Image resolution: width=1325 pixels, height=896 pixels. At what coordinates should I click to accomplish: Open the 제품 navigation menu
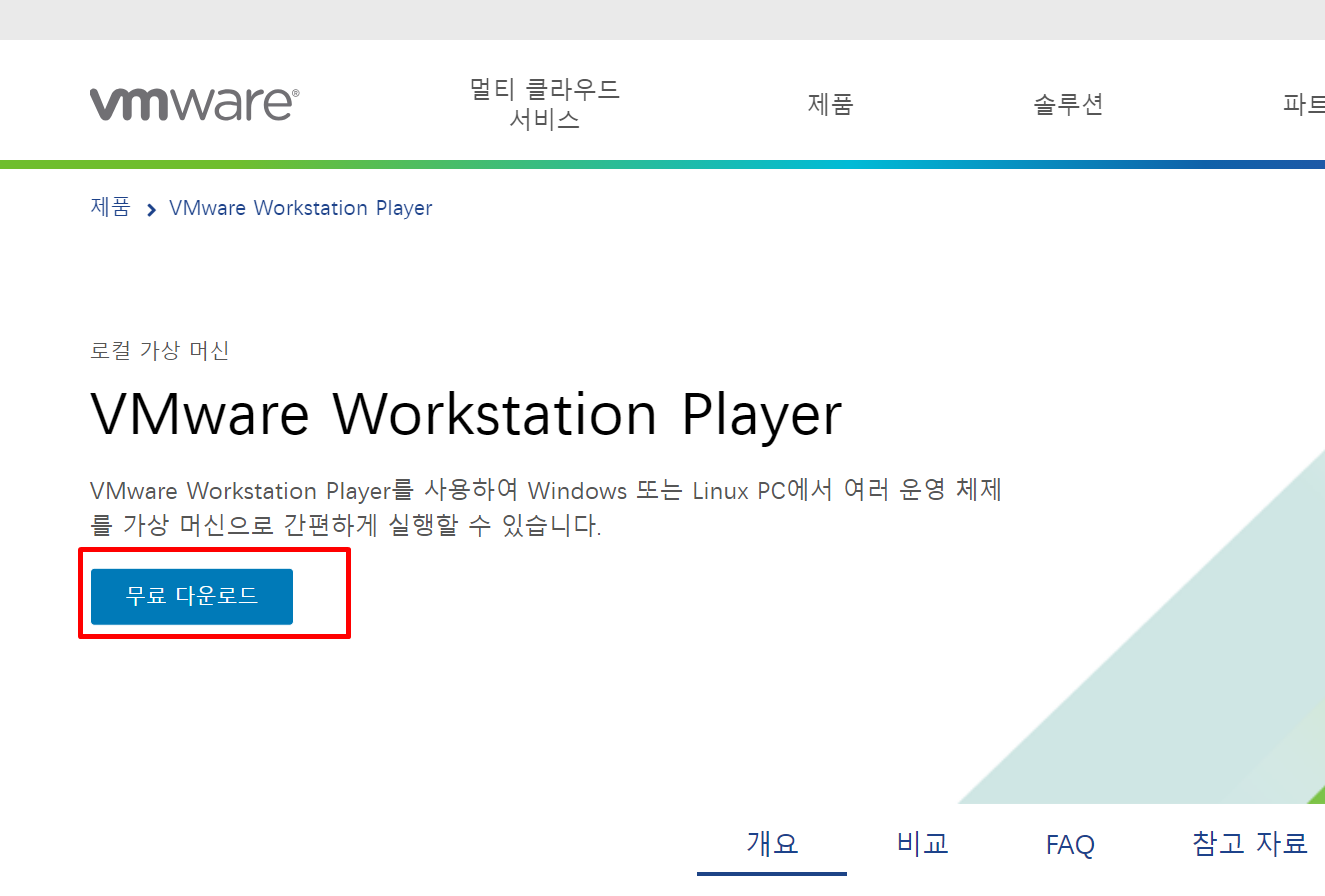tap(830, 104)
